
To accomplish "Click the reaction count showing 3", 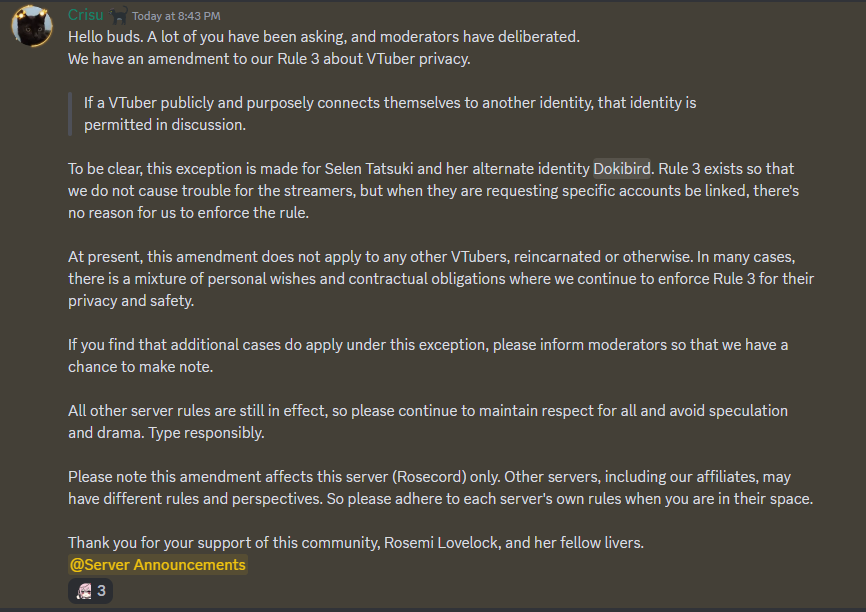I will coord(101,590).
